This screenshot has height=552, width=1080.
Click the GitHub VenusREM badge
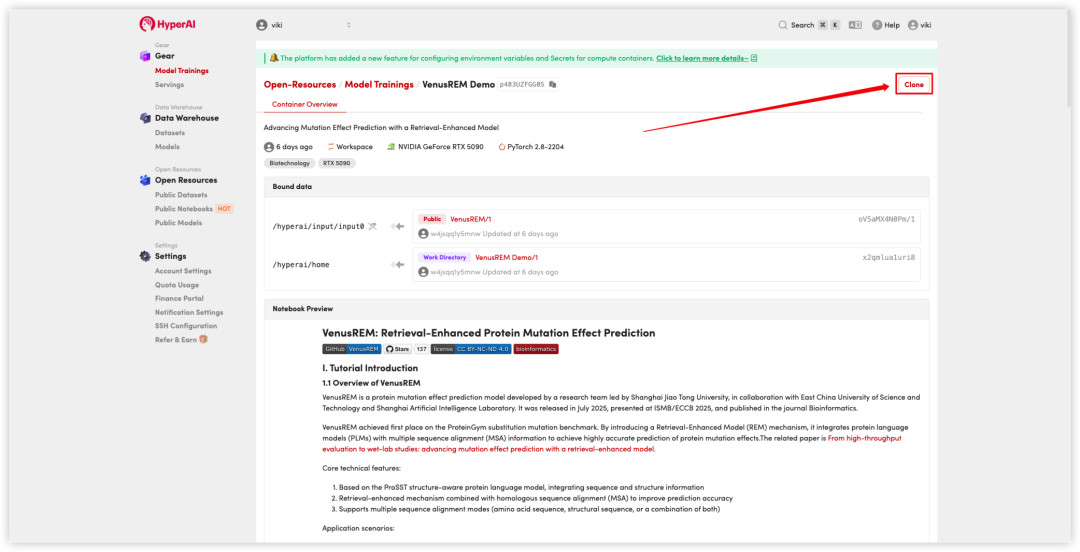351,349
